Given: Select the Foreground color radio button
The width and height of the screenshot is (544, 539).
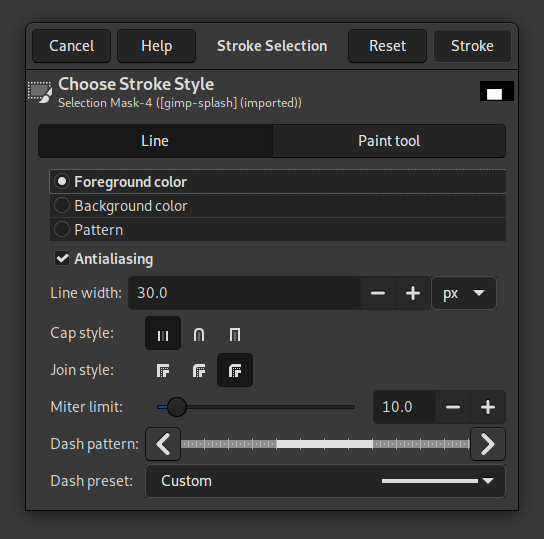Looking at the screenshot, I should (x=62, y=181).
